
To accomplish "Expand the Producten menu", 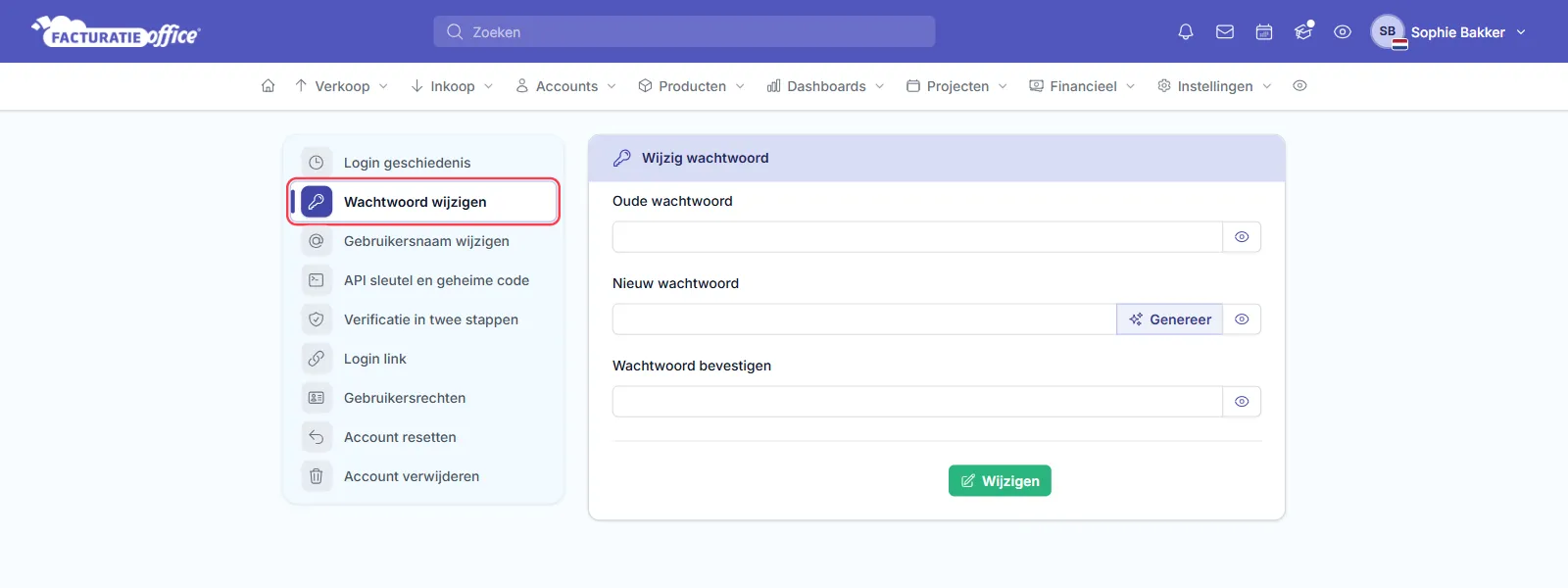I will pyautogui.click(x=692, y=86).
